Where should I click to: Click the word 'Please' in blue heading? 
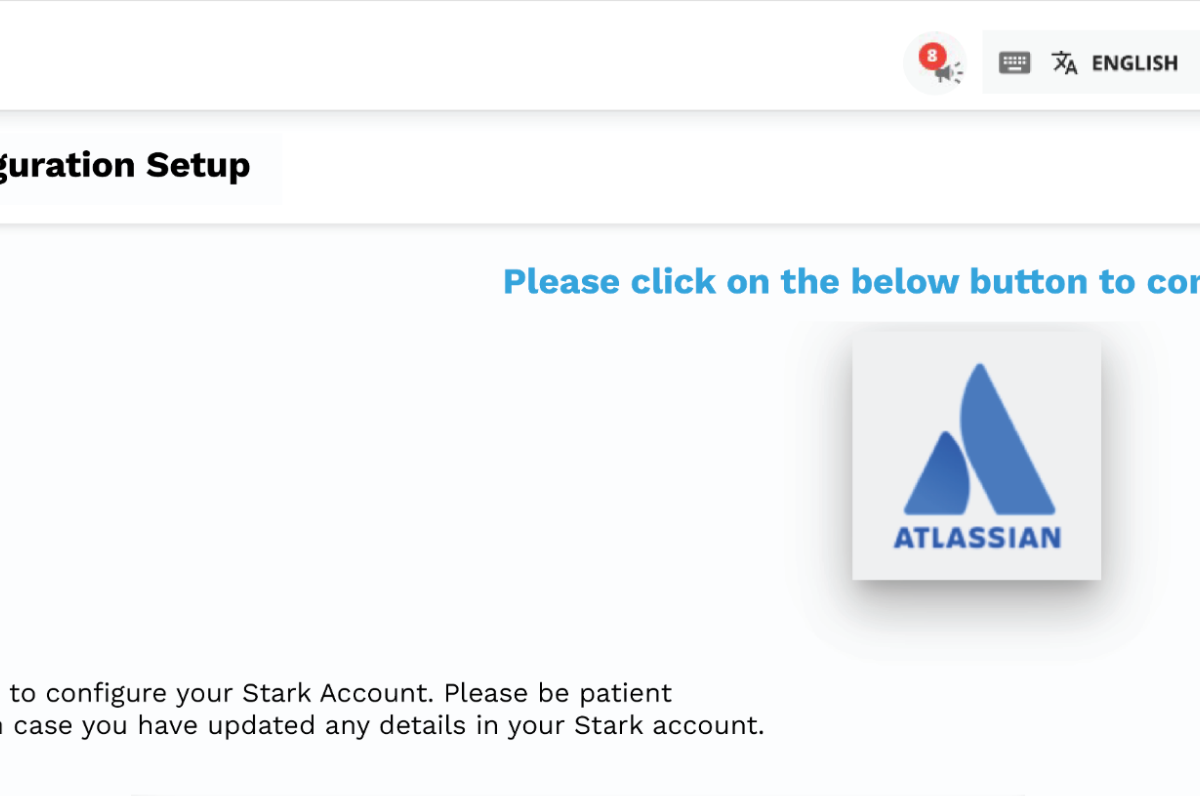pyautogui.click(x=561, y=281)
